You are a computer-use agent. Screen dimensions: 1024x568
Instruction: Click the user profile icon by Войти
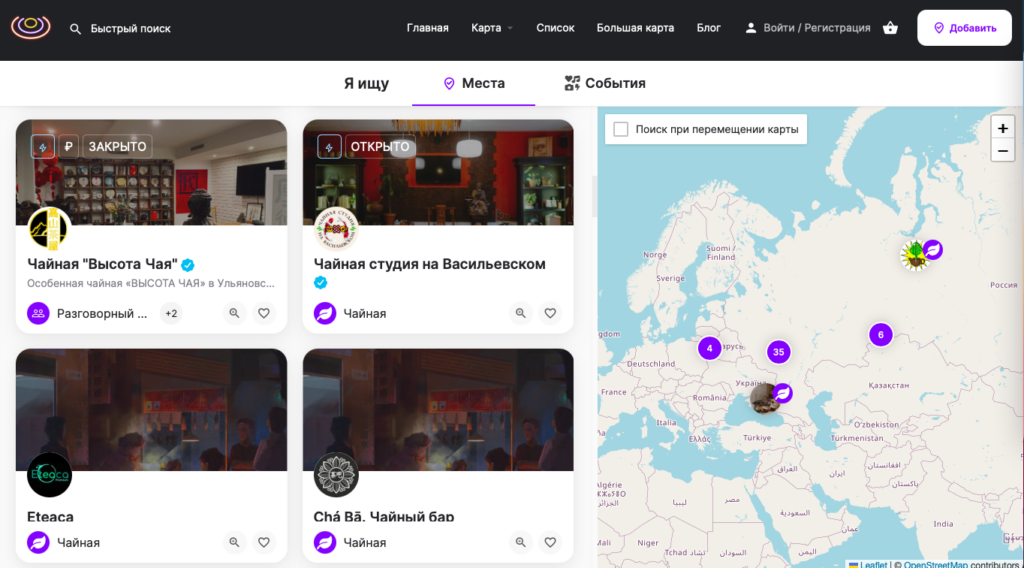751,28
